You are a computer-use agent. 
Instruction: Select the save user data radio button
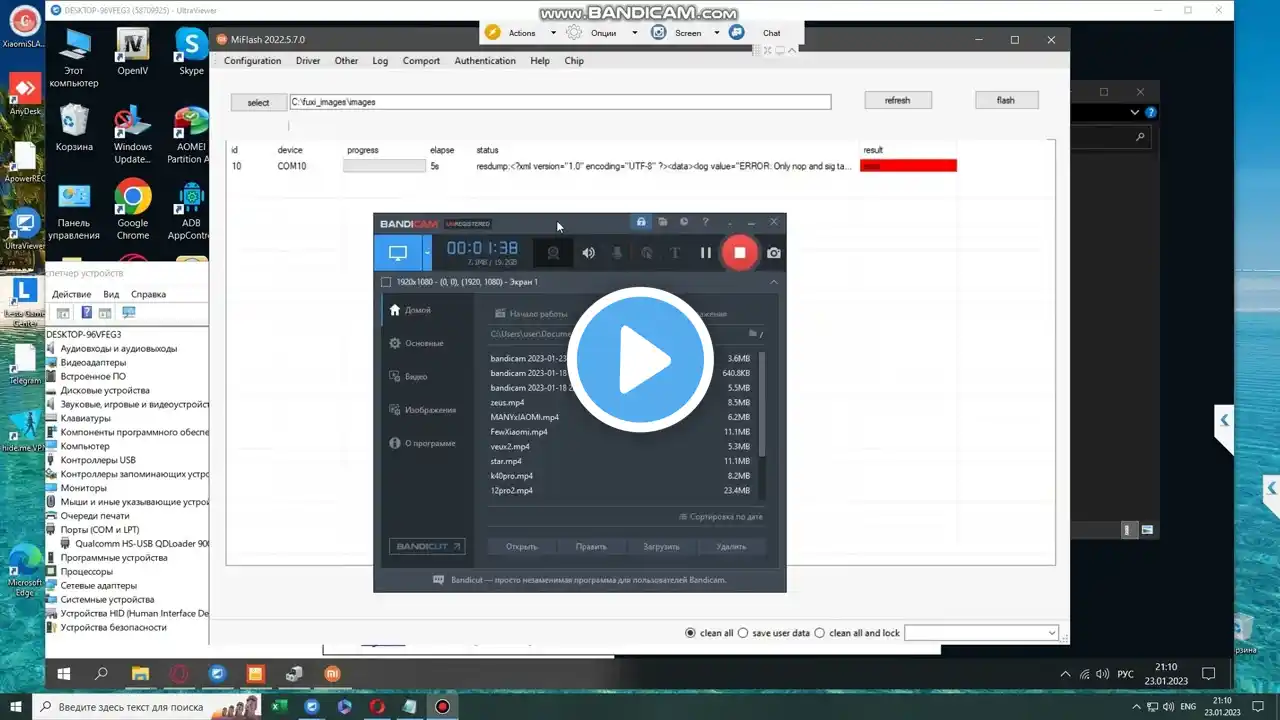pos(743,633)
